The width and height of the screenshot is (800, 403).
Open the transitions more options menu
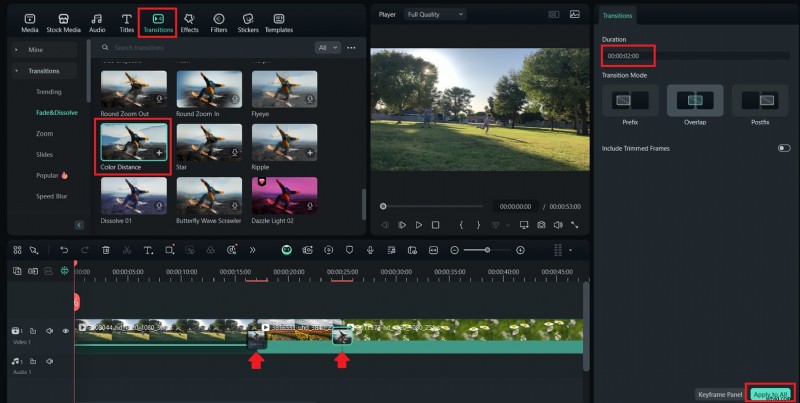tap(351, 47)
